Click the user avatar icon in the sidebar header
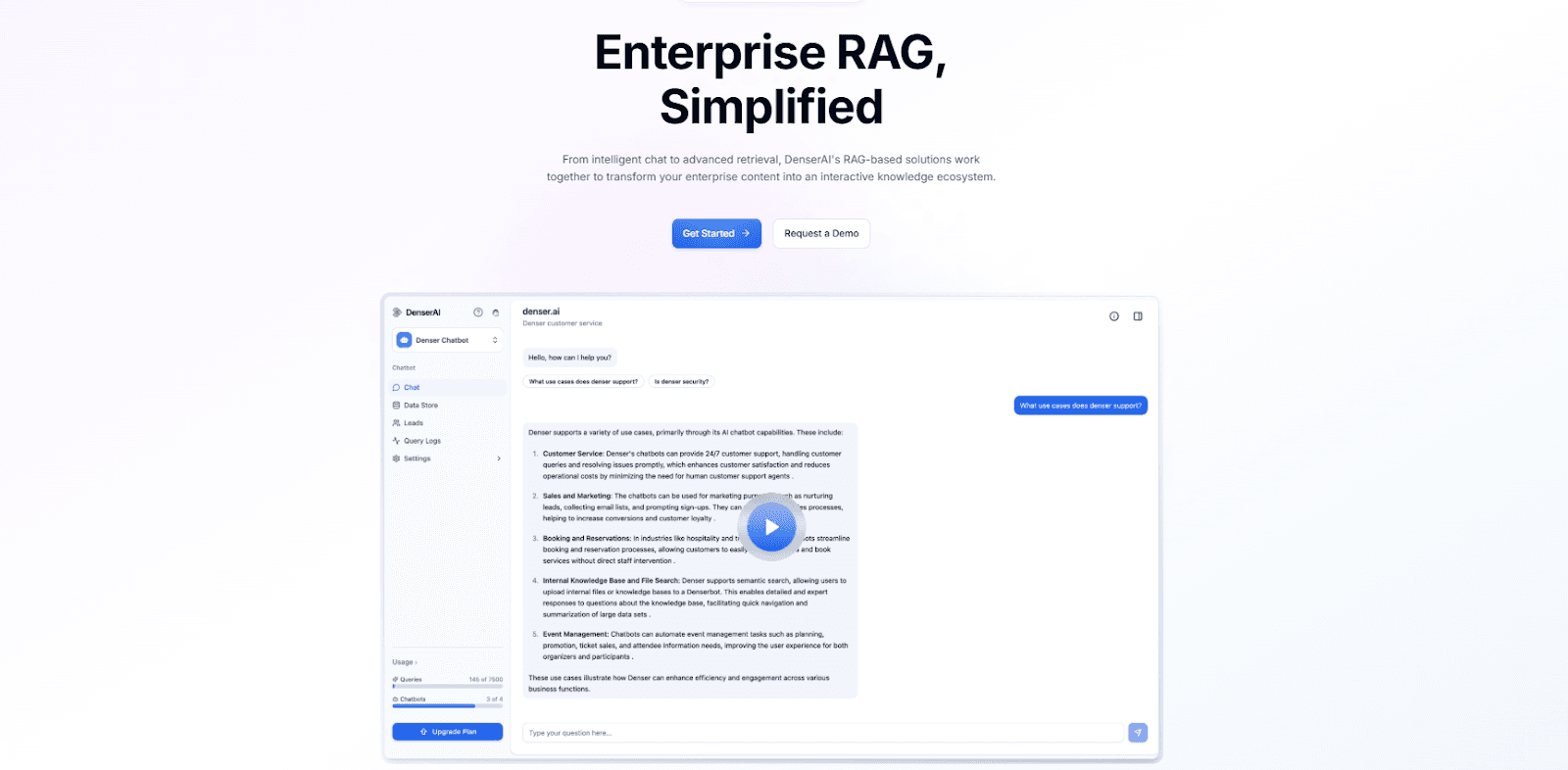The height and width of the screenshot is (770, 1568). [496, 313]
